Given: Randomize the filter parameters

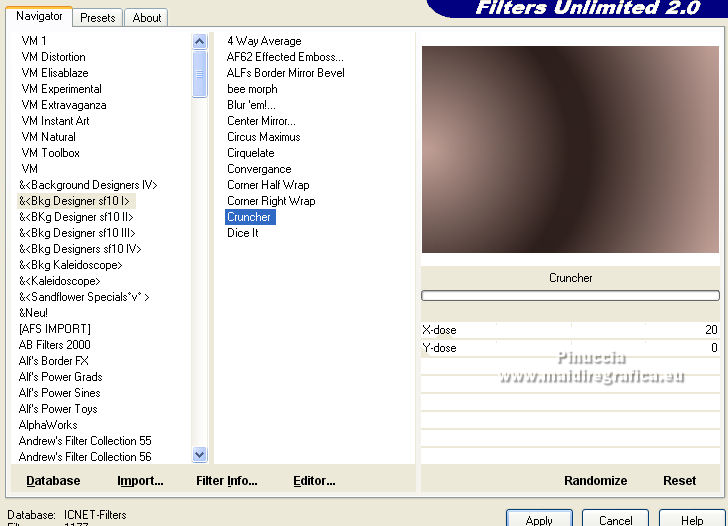Looking at the screenshot, I should click(595, 481).
